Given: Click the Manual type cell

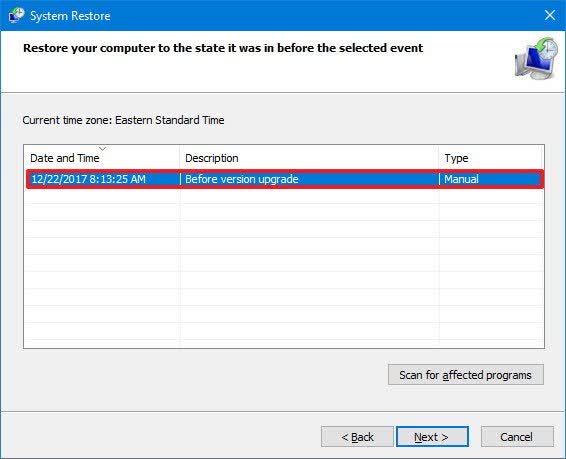Looking at the screenshot, I should (x=461, y=179).
